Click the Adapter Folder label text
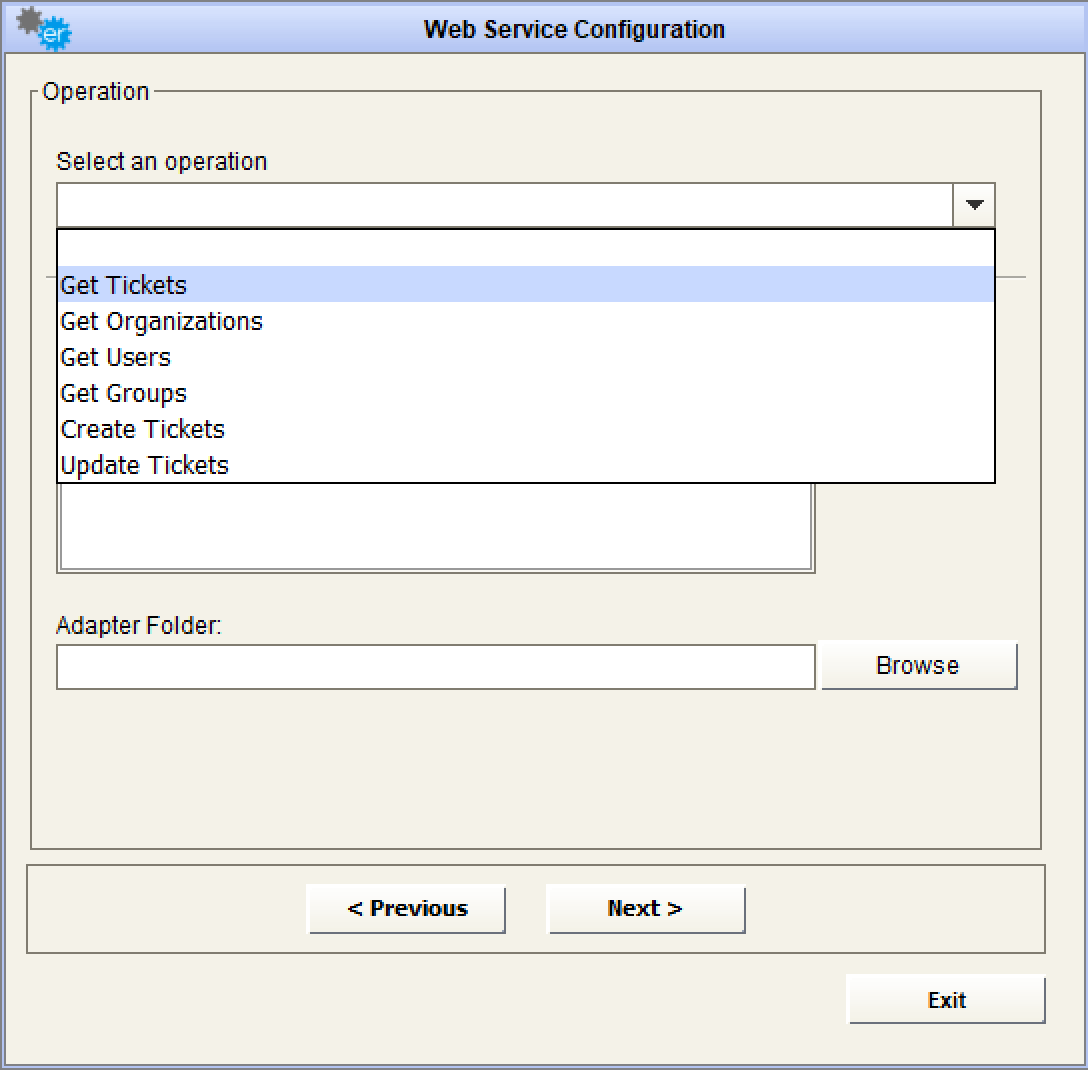Image resolution: width=1088 pixels, height=1070 pixels. click(139, 626)
